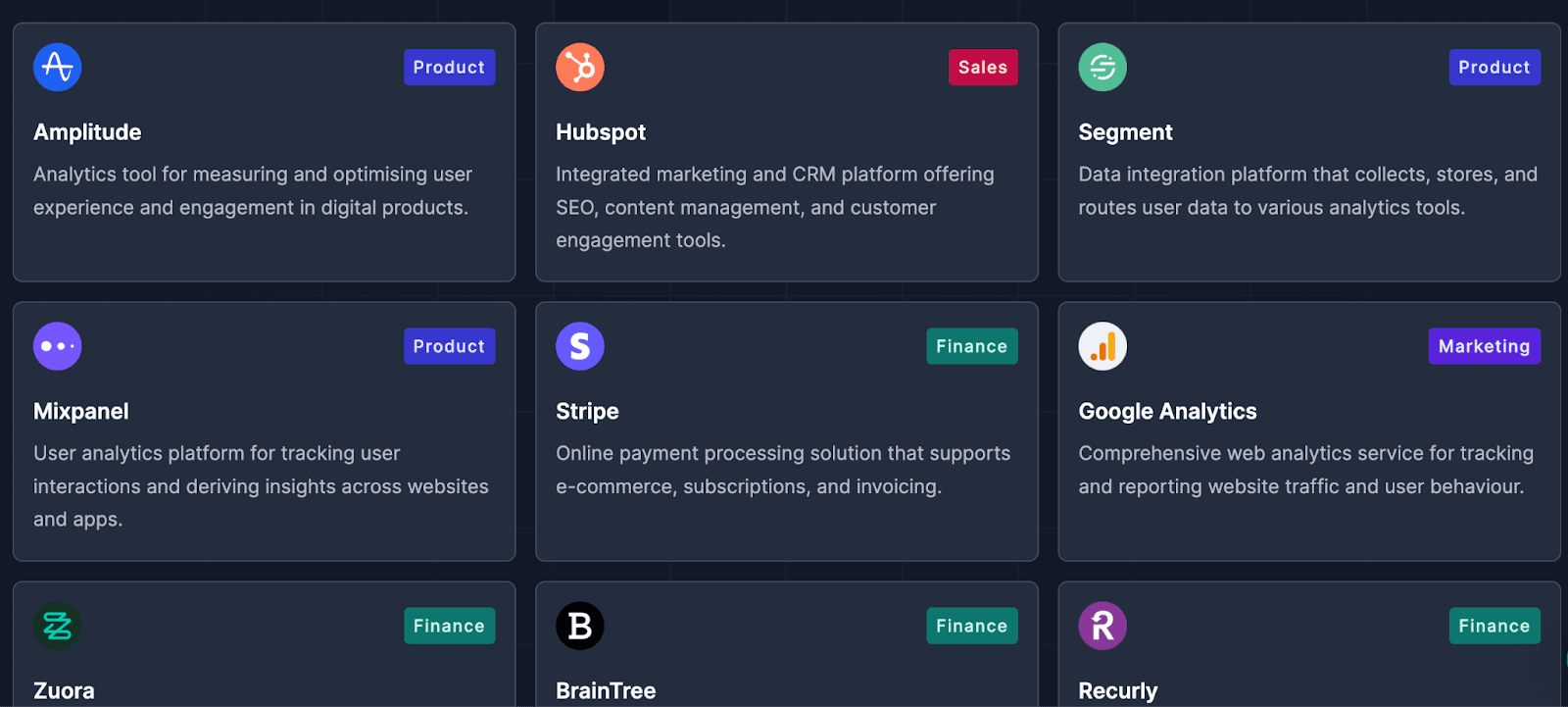Select the Finance tag on Zuora card
This screenshot has height=707, width=1568.
point(450,626)
